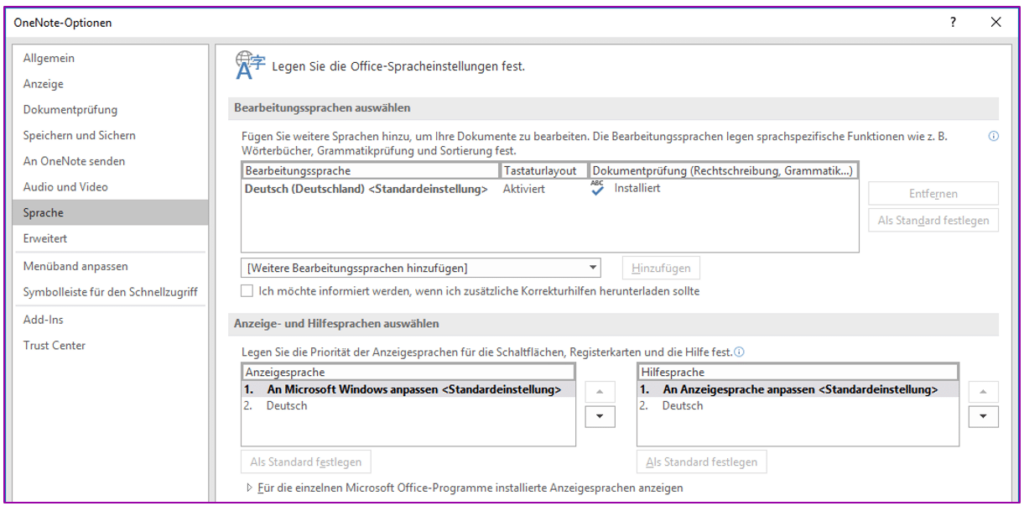Open Menüband anpassen settings
The width and height of the screenshot is (1024, 506).
pos(111,266)
